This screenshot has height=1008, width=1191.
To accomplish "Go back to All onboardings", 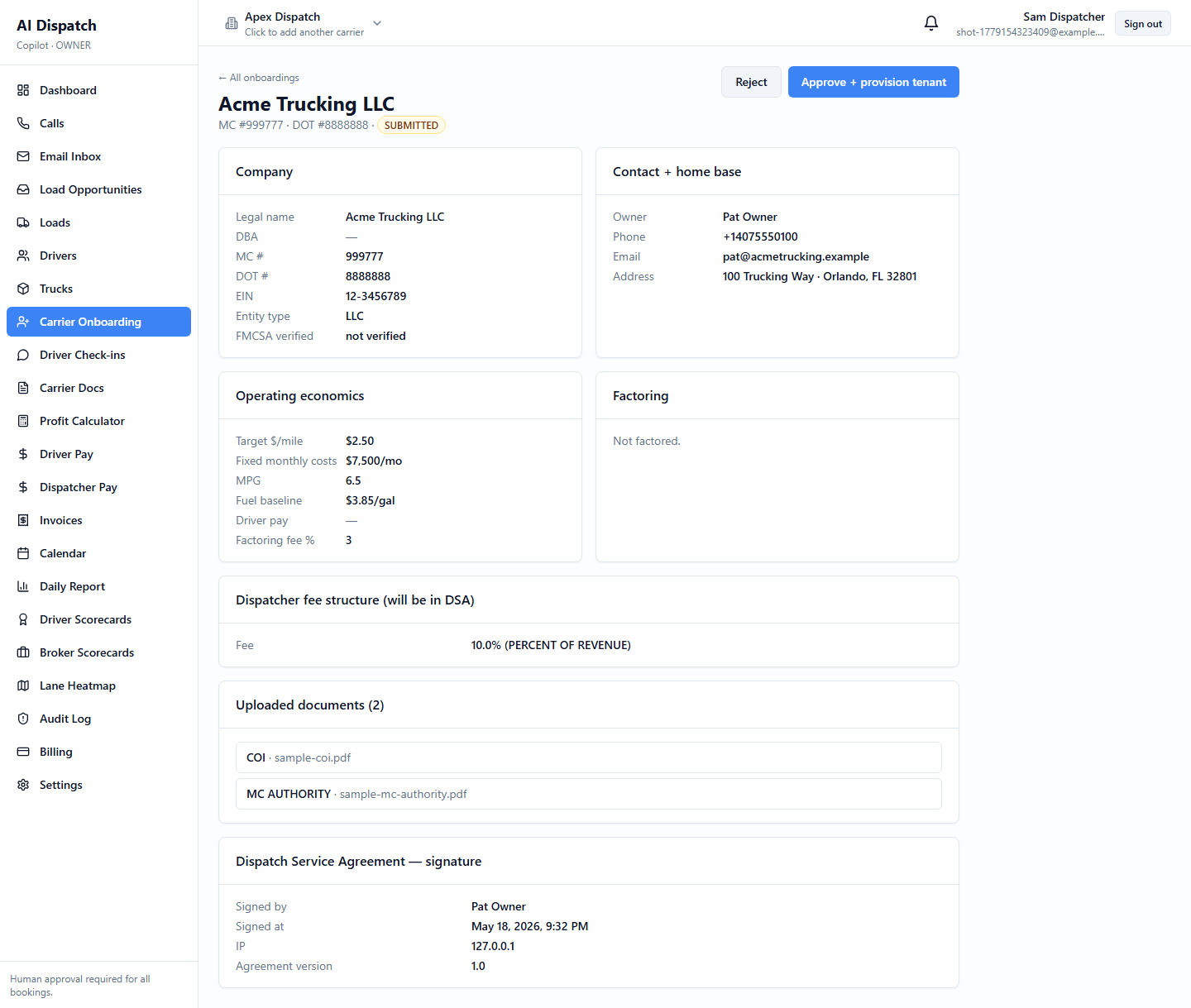I will point(259,78).
